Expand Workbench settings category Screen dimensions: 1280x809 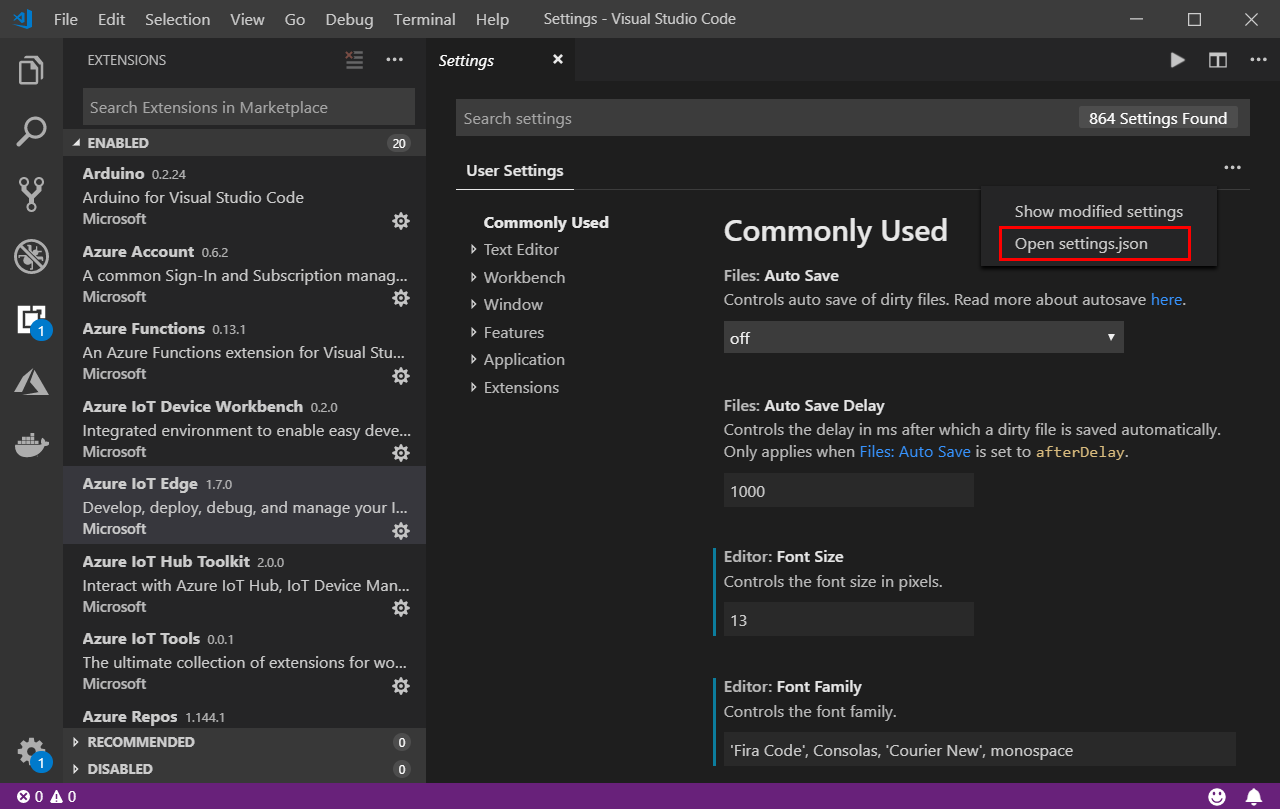coord(524,277)
